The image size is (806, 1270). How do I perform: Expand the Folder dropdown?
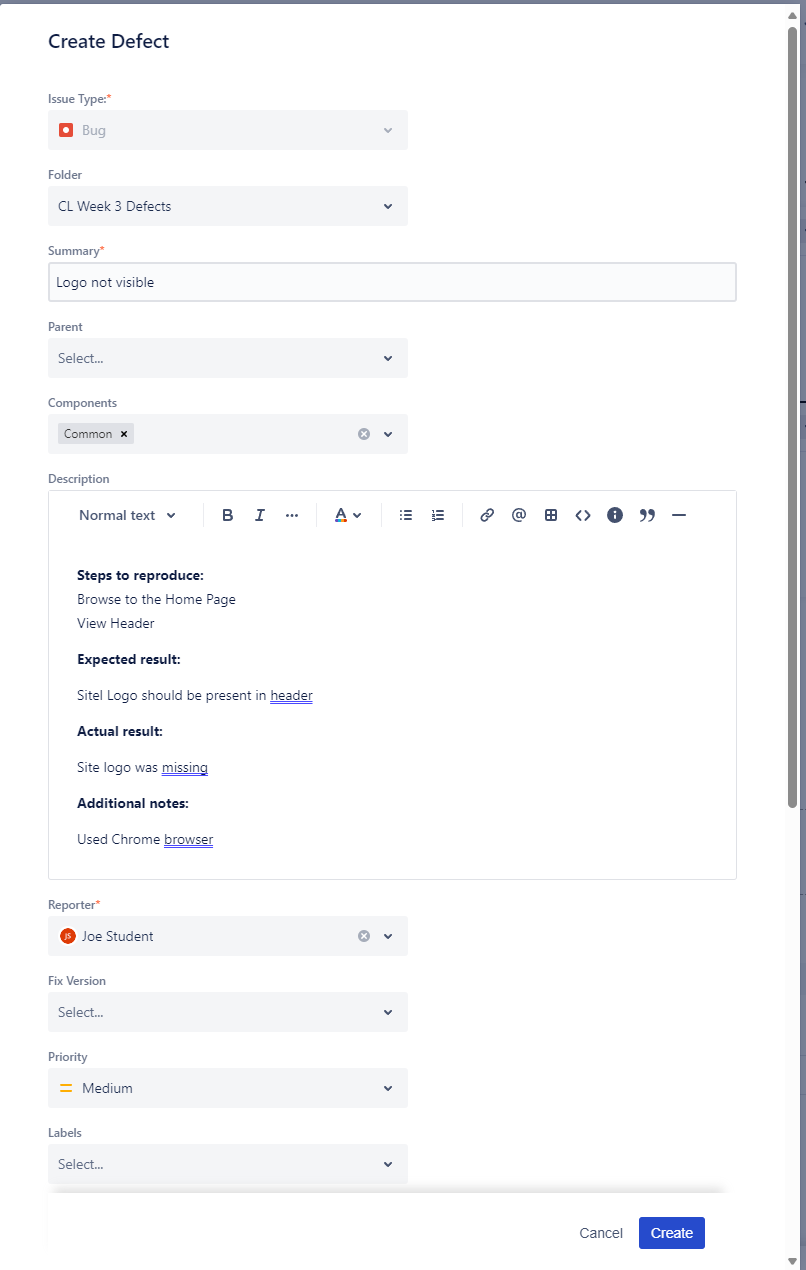tap(227, 206)
